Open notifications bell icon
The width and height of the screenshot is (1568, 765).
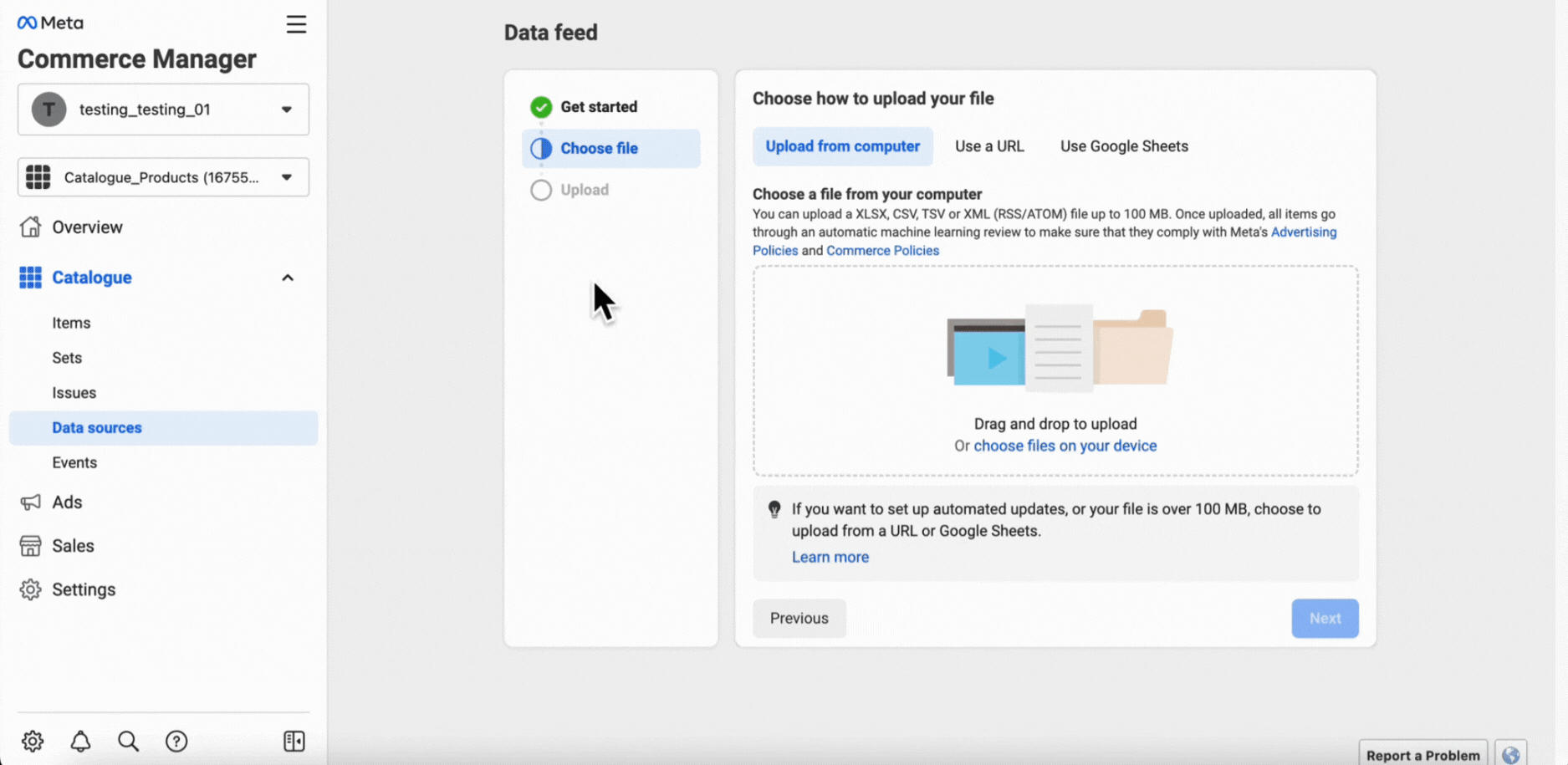point(80,741)
